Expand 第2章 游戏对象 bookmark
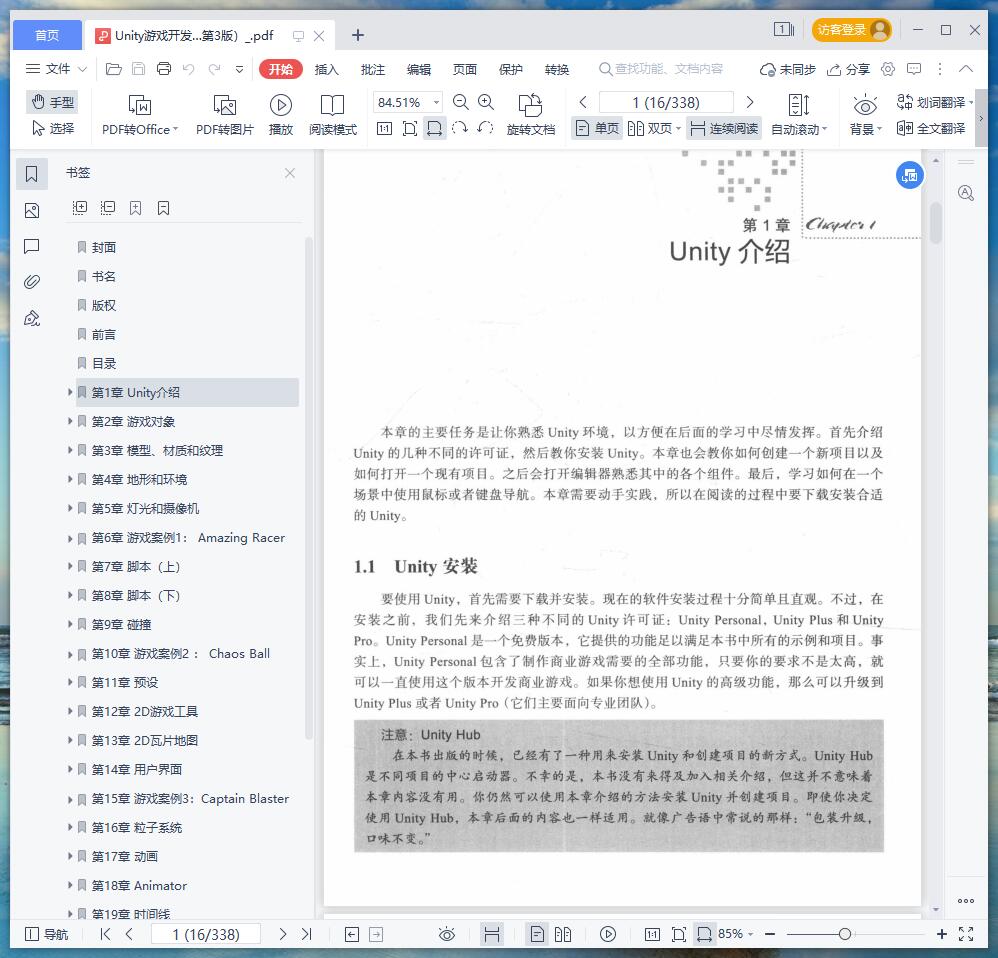 pos(70,421)
